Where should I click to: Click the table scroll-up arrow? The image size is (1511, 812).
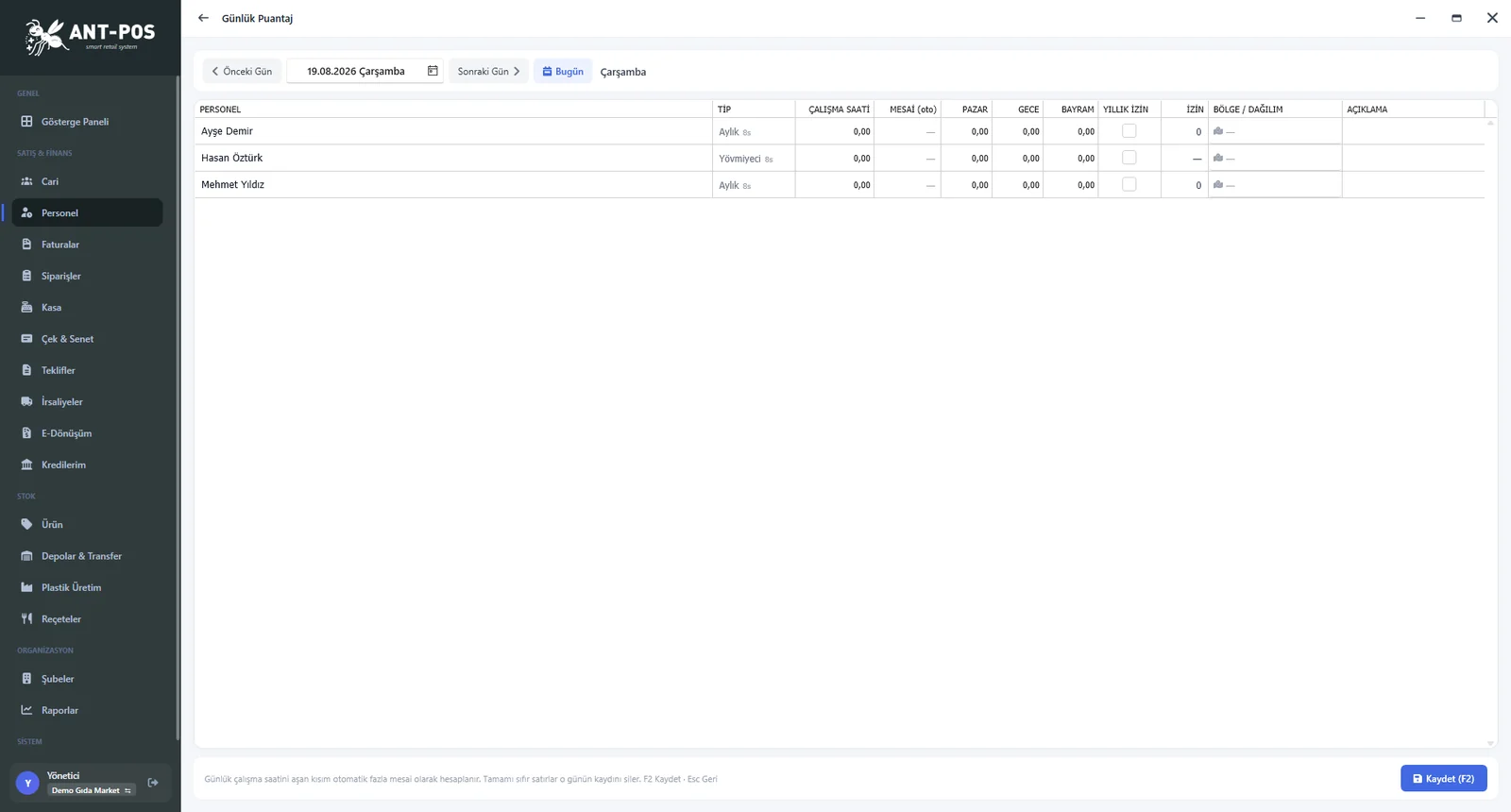pos(1490,123)
